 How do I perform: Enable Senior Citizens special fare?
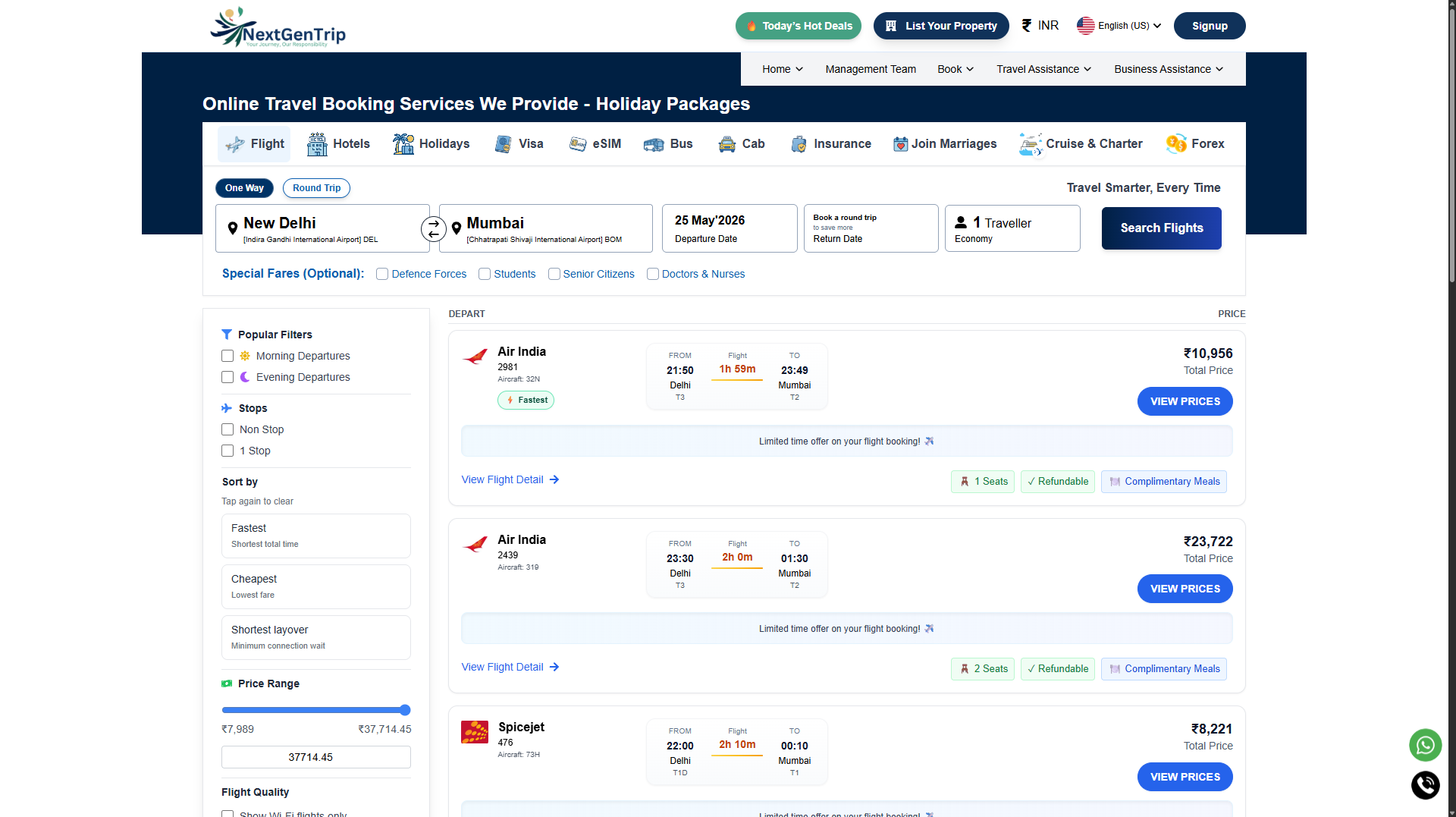click(554, 274)
